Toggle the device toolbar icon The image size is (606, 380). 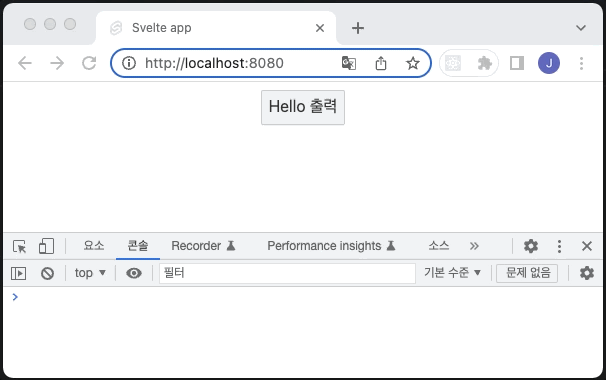coord(46,246)
